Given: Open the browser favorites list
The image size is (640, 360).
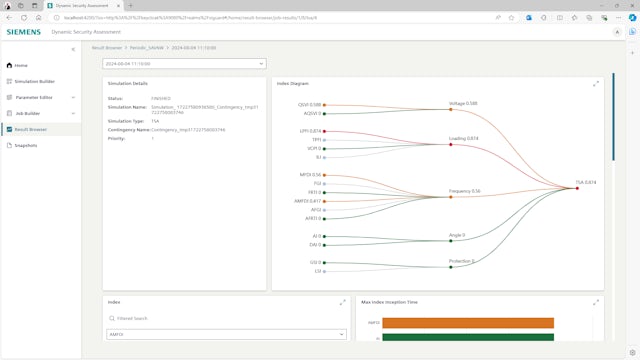Looking at the screenshot, I should point(575,18).
